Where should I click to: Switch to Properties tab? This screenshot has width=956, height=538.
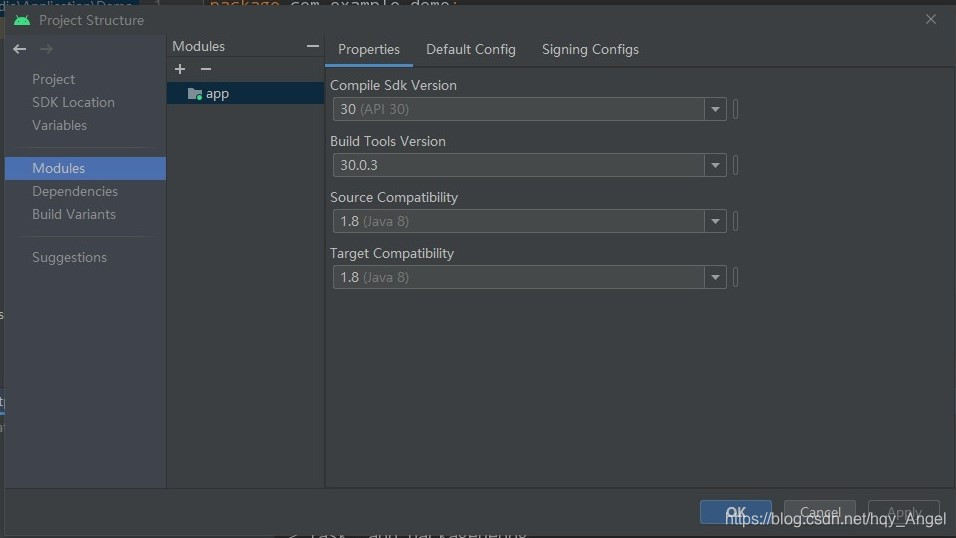pos(369,50)
